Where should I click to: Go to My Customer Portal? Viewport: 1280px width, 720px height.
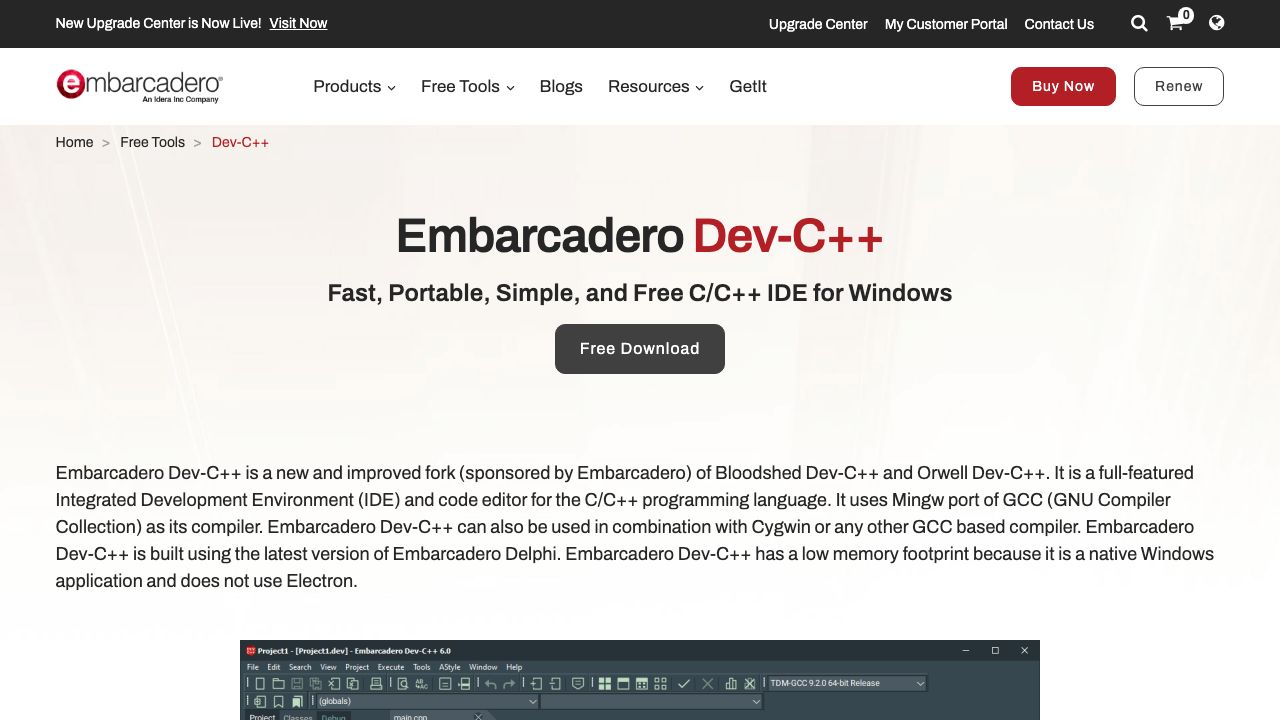point(946,24)
